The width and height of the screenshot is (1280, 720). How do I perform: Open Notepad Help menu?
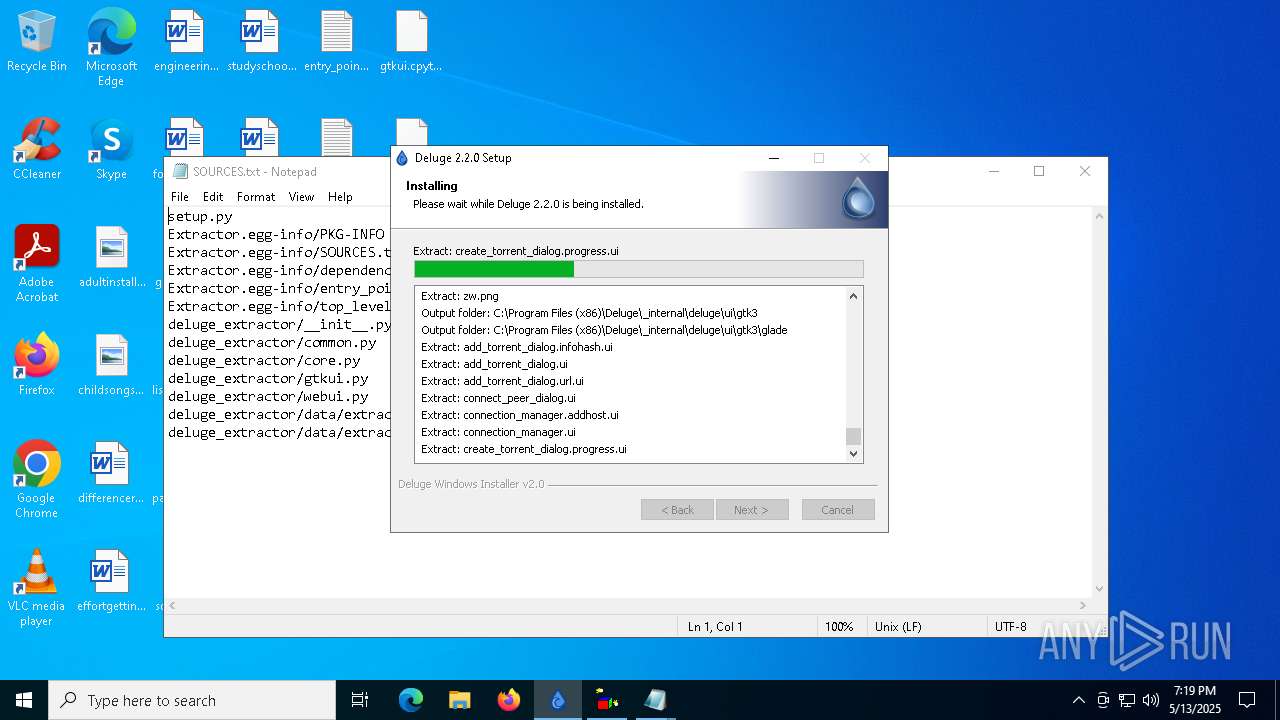(x=340, y=197)
